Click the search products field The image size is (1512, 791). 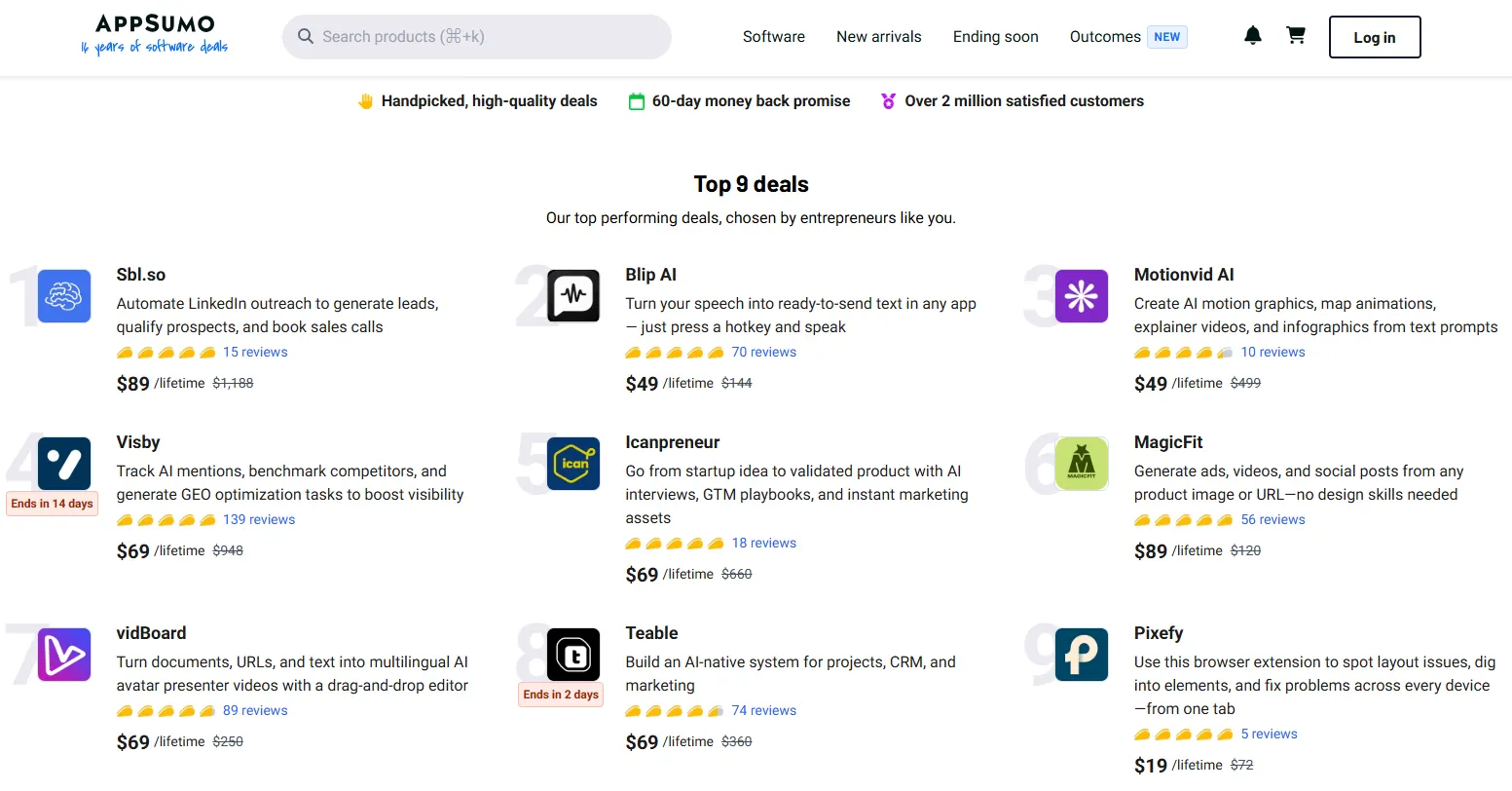point(476,36)
